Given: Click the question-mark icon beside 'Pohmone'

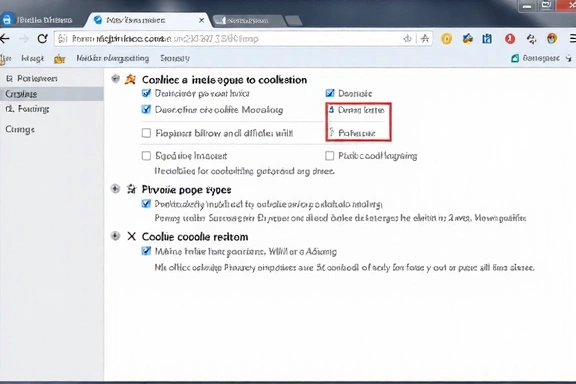Looking at the screenshot, I should [332, 132].
